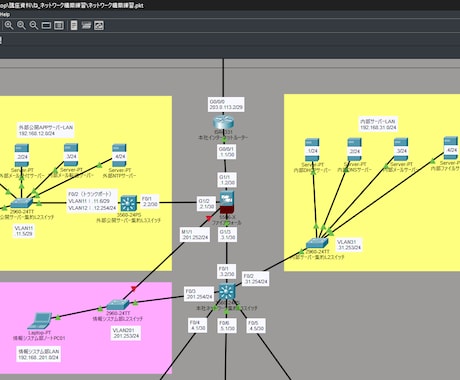Click the VLAN11 .11.5/29 note

click(24, 231)
